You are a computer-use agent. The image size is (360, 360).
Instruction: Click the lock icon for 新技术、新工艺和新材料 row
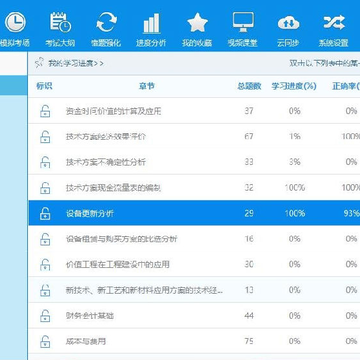(x=45, y=290)
